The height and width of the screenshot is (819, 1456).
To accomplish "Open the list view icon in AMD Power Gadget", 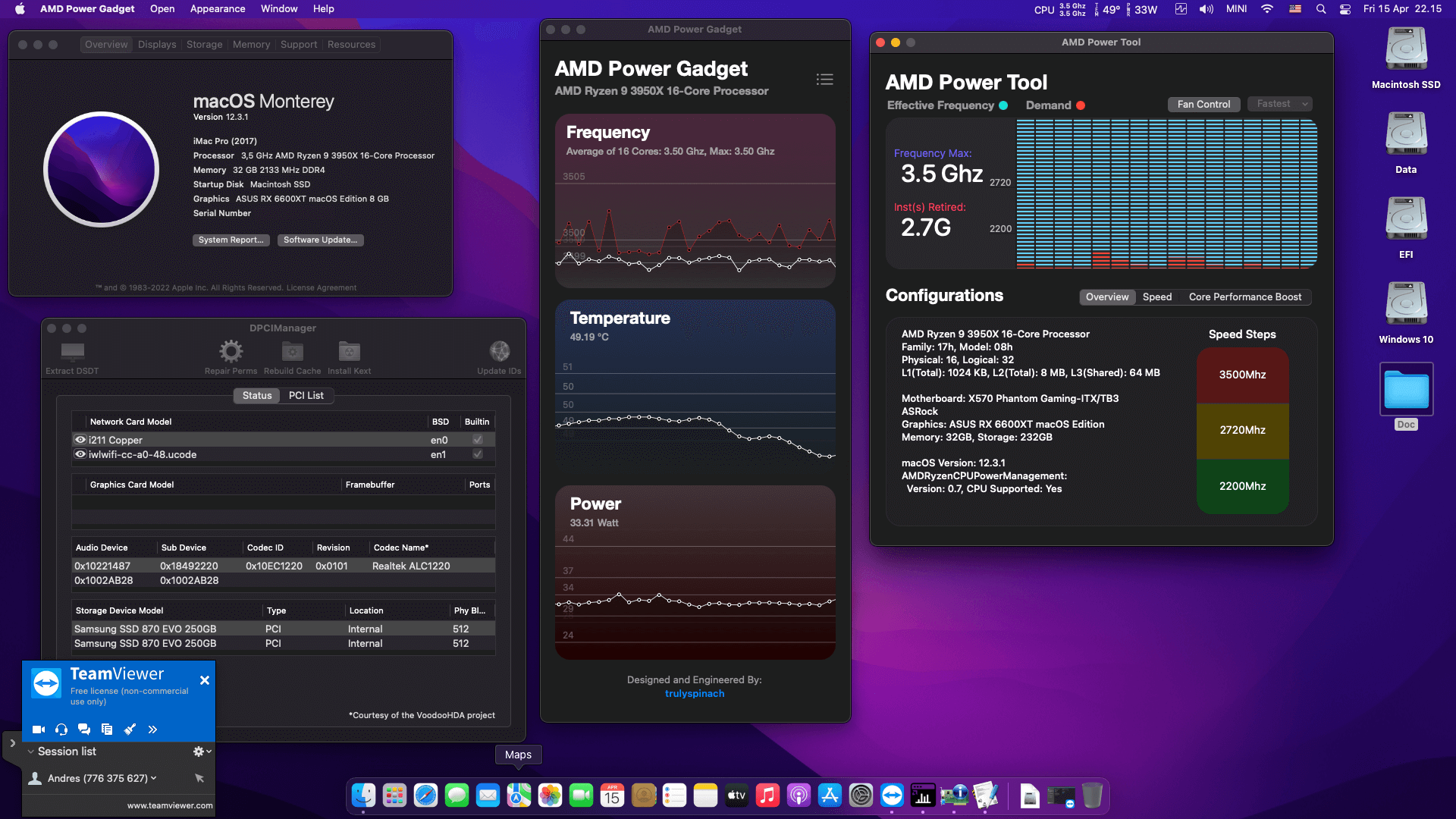I will [824, 79].
